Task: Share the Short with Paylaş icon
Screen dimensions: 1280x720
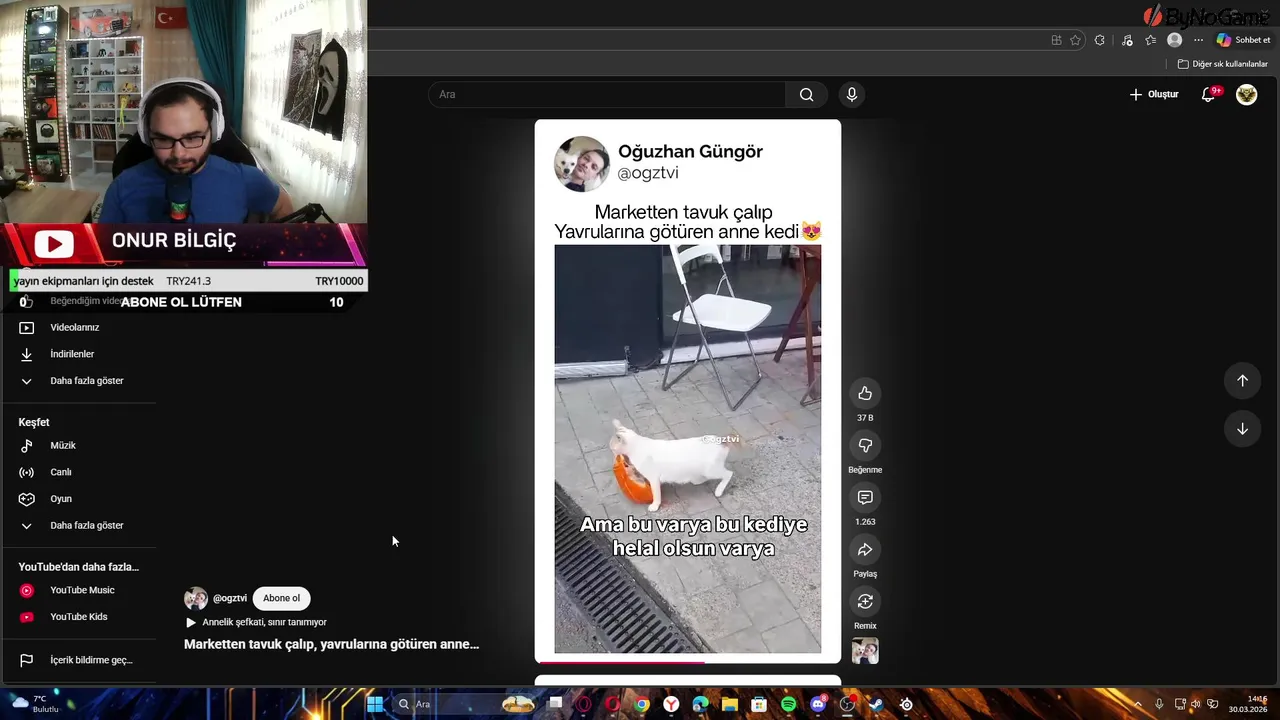Action: point(865,549)
